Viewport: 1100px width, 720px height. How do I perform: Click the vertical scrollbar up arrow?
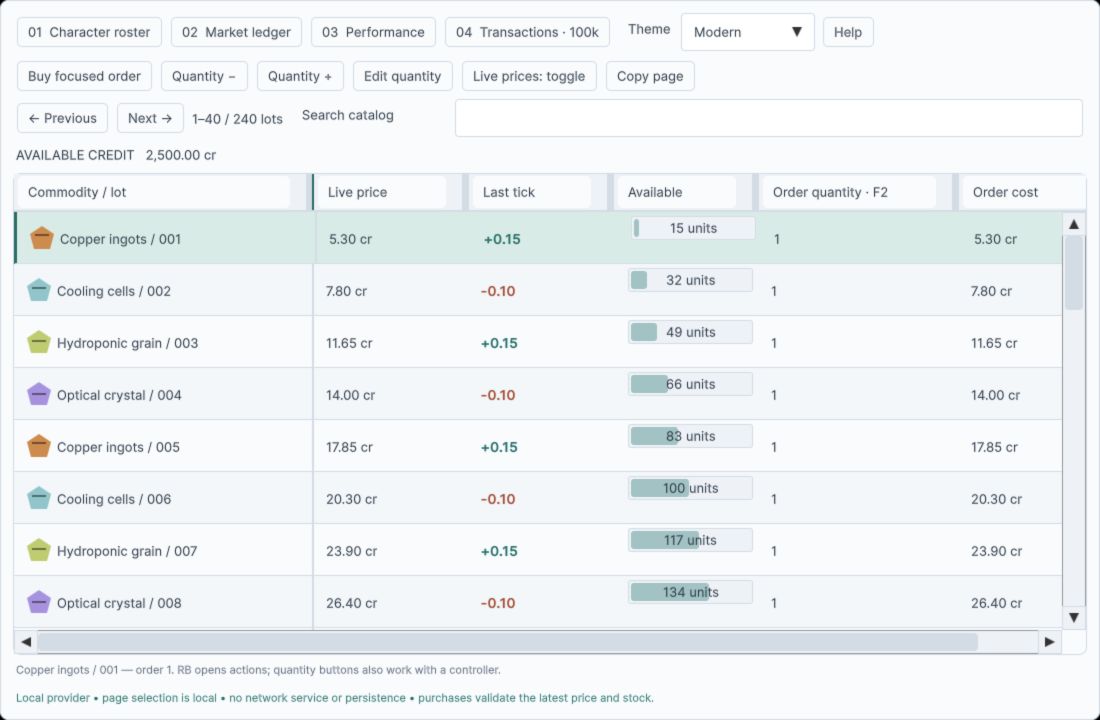[x=1073, y=225]
